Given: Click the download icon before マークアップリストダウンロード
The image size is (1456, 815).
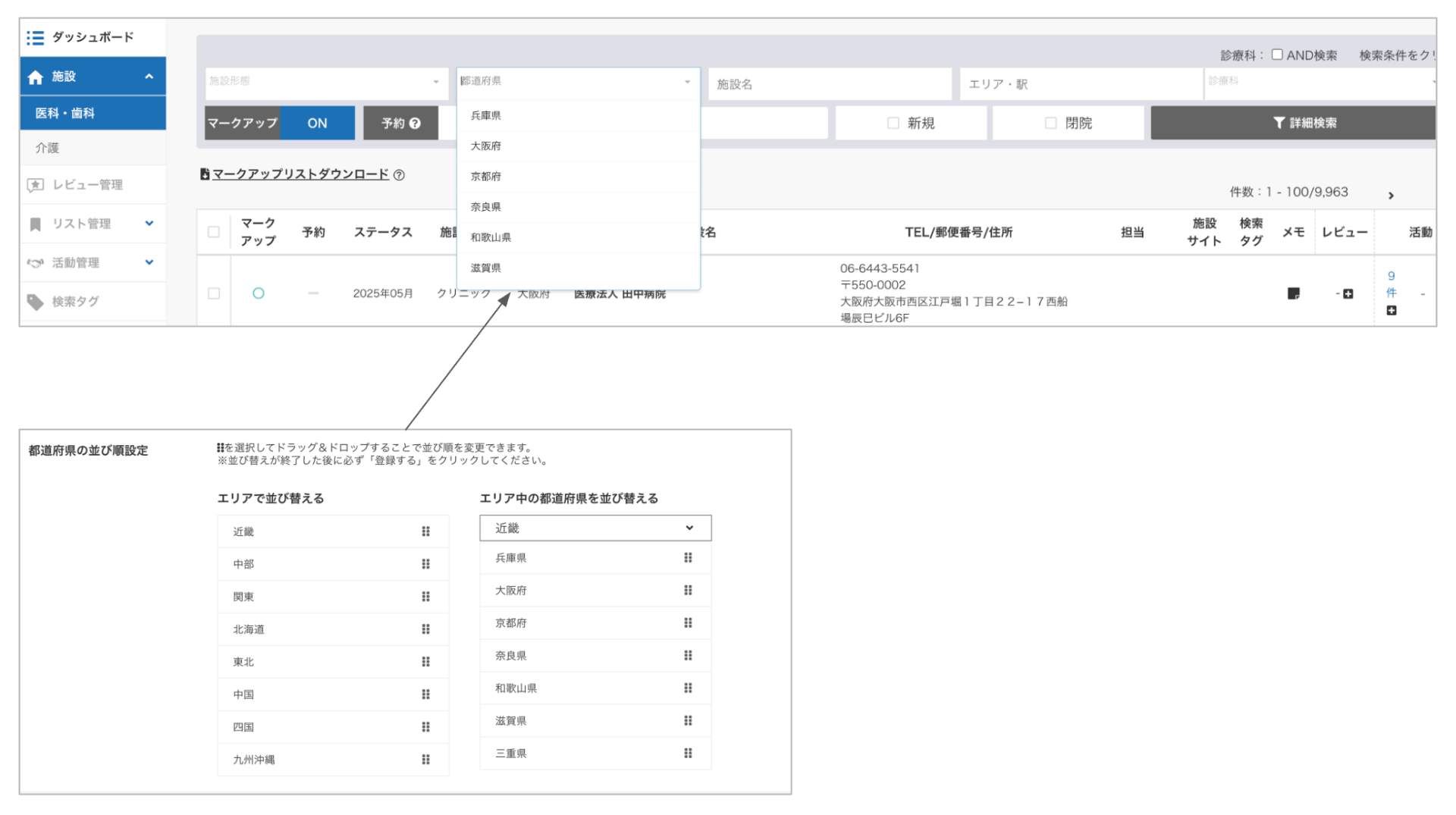Looking at the screenshot, I should pyautogui.click(x=204, y=174).
